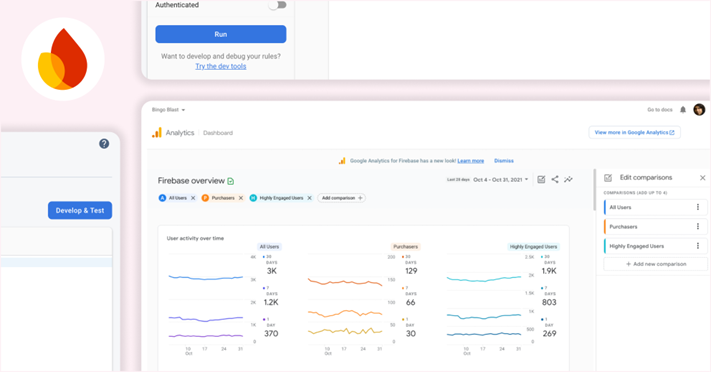Open the edit comparisons icon beside date range
This screenshot has width=711, height=372.
pyautogui.click(x=541, y=179)
